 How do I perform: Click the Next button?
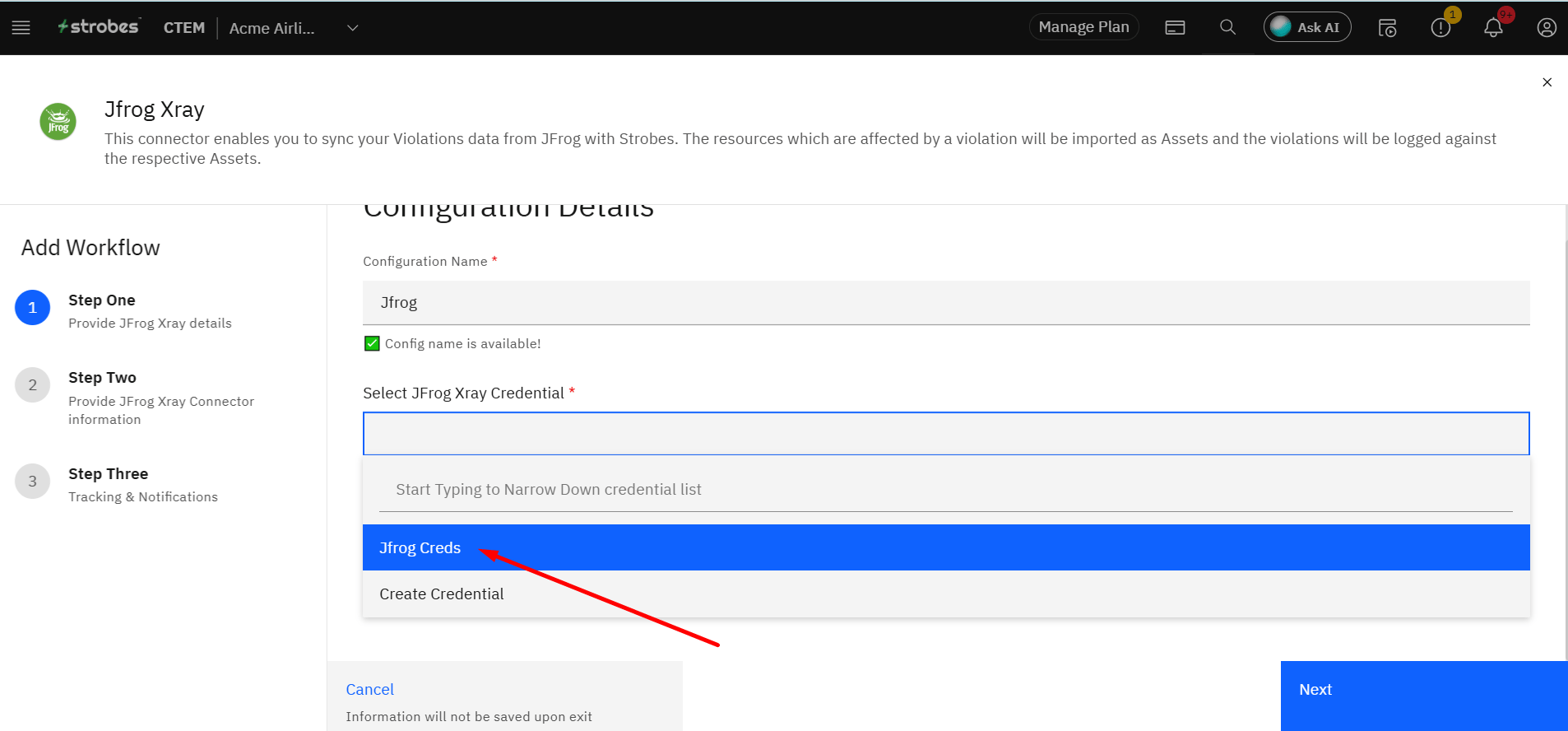click(x=1424, y=696)
